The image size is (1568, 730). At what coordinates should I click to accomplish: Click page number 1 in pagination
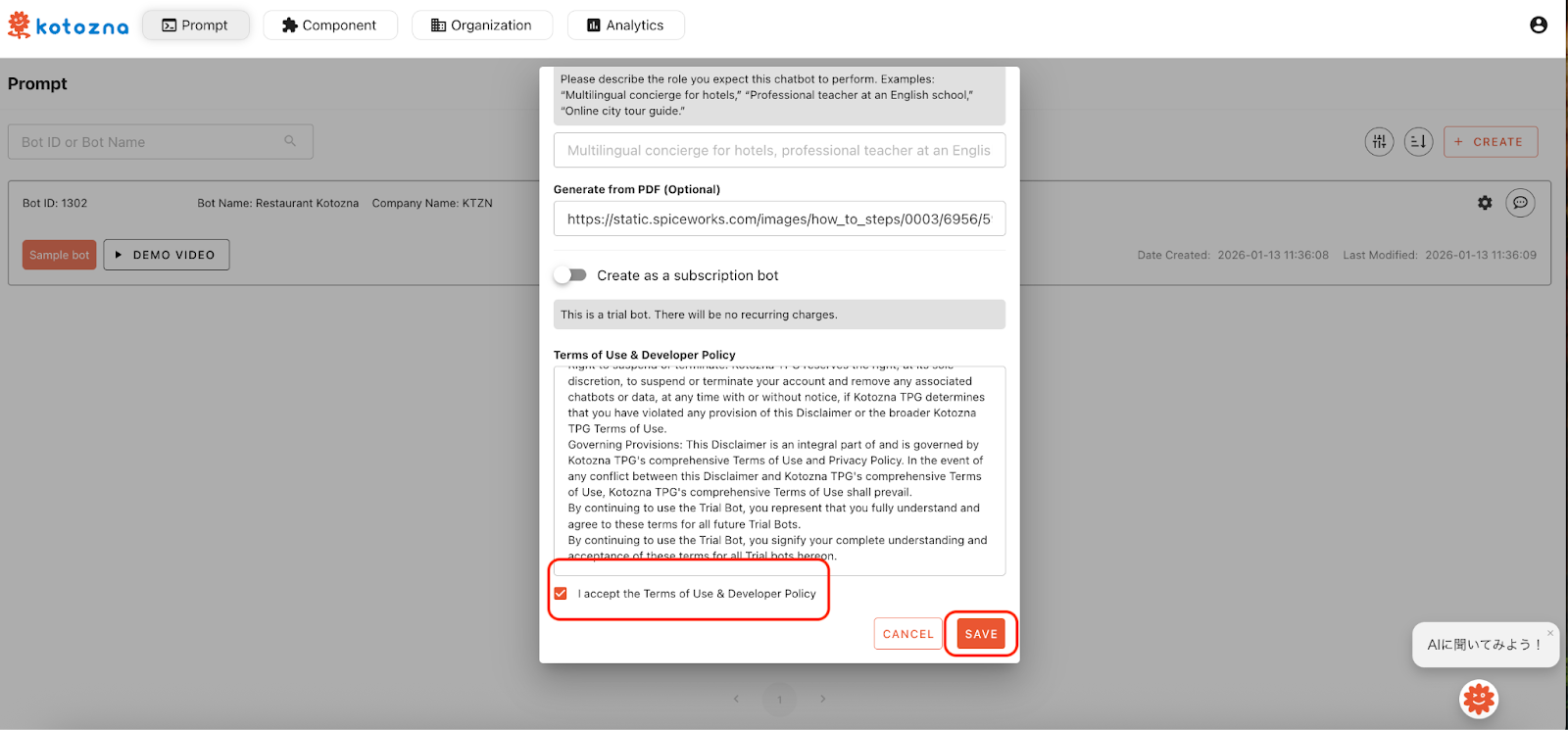(x=780, y=699)
